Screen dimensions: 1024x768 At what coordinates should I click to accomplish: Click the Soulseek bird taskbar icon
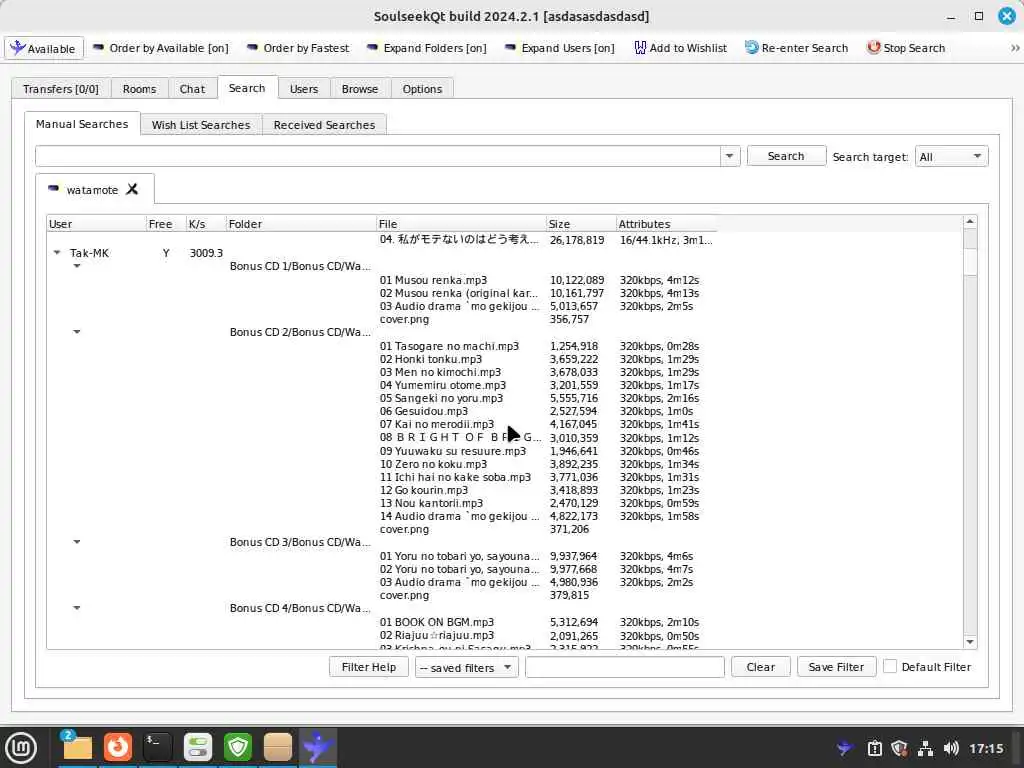318,747
